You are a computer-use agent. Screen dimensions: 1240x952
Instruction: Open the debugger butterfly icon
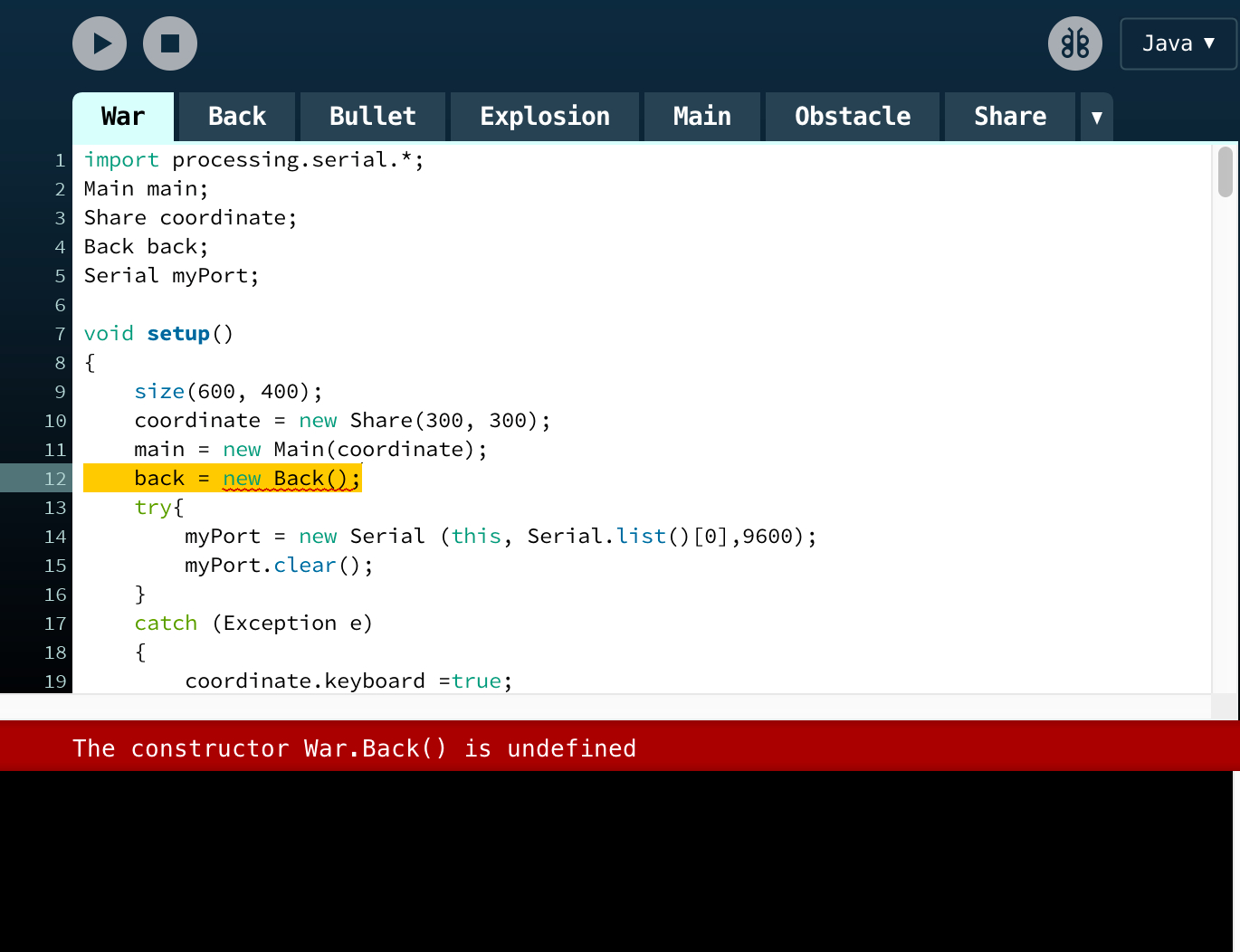(1075, 43)
